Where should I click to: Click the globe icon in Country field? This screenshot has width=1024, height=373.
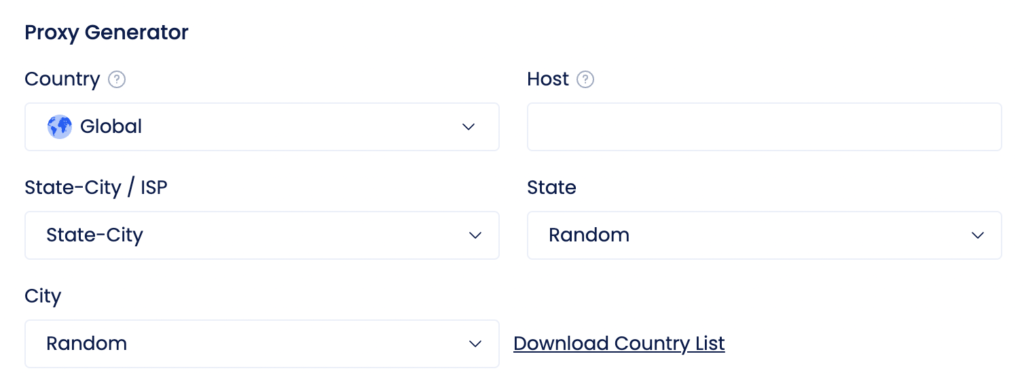coord(59,127)
